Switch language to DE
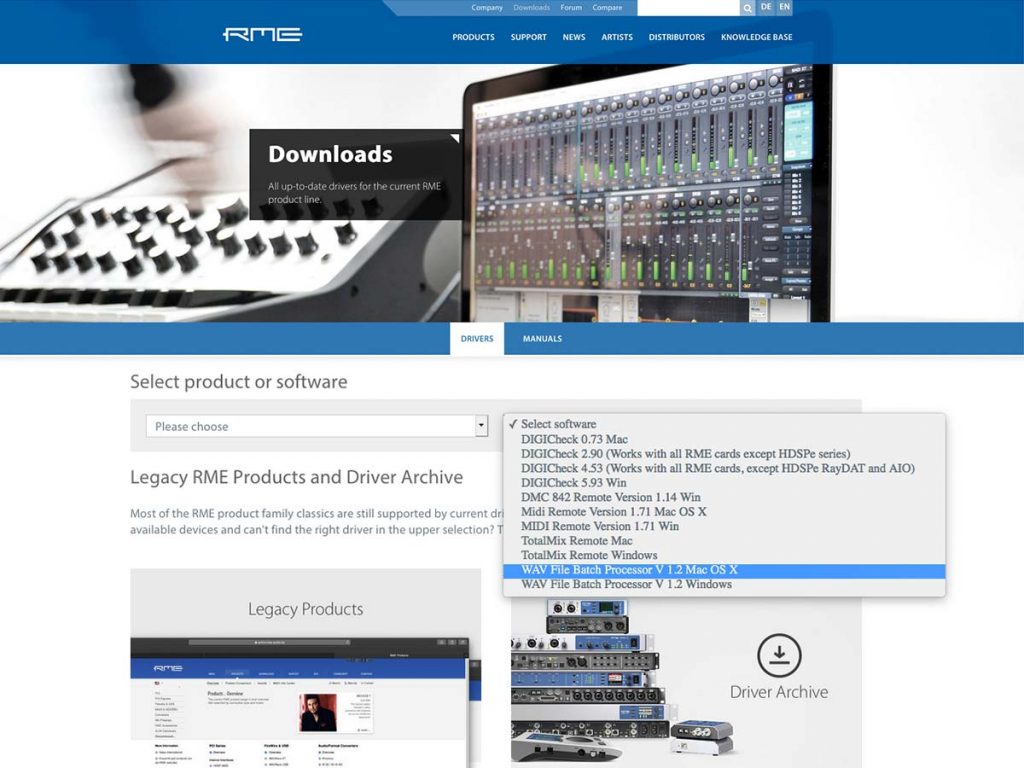This screenshot has height=768, width=1024. [x=765, y=7]
